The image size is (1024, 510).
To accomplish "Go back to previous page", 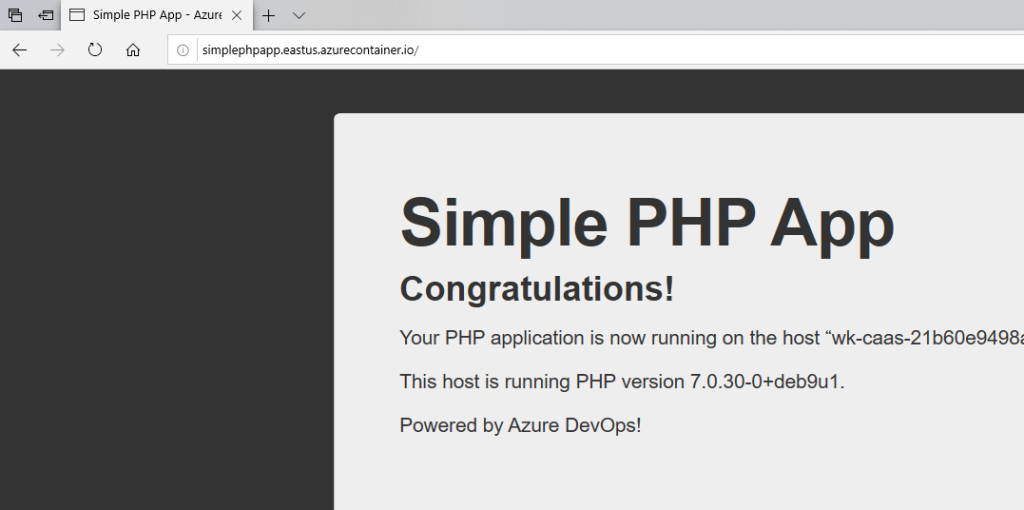I will pyautogui.click(x=20, y=50).
